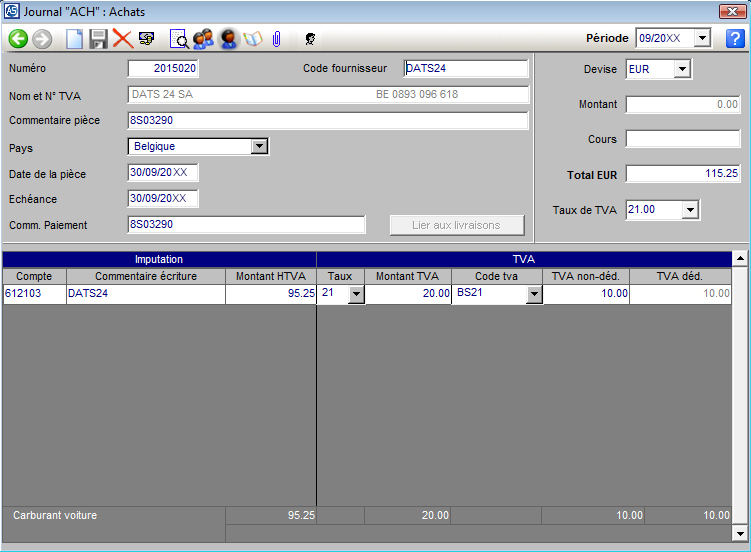Click the Lier aux livraisons button
Screen dimensions: 751x552
[456, 225]
